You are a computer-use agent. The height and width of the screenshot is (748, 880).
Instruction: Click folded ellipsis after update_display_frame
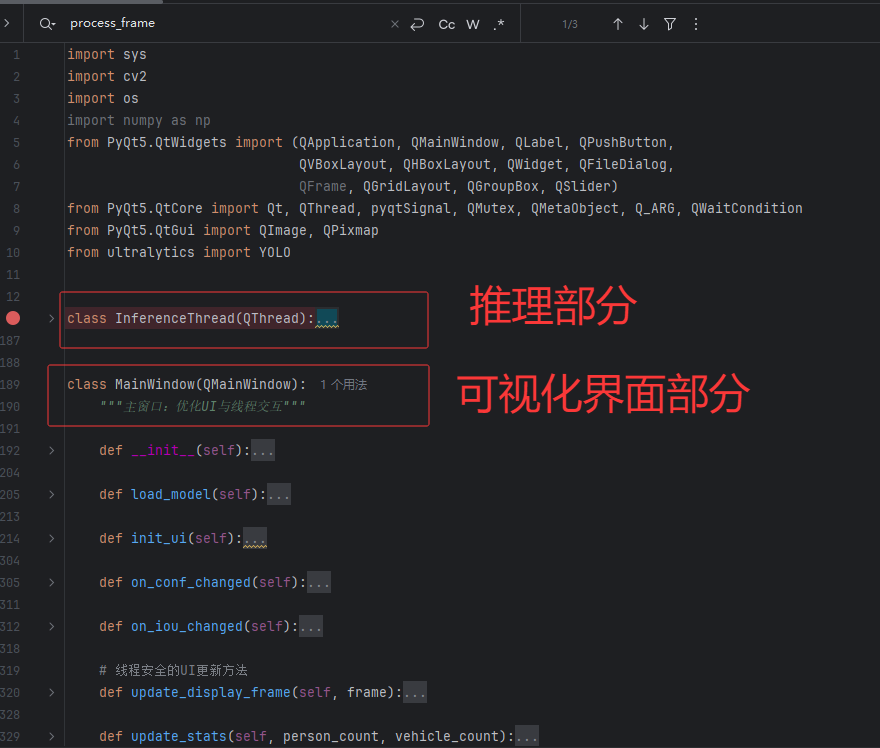(x=415, y=692)
